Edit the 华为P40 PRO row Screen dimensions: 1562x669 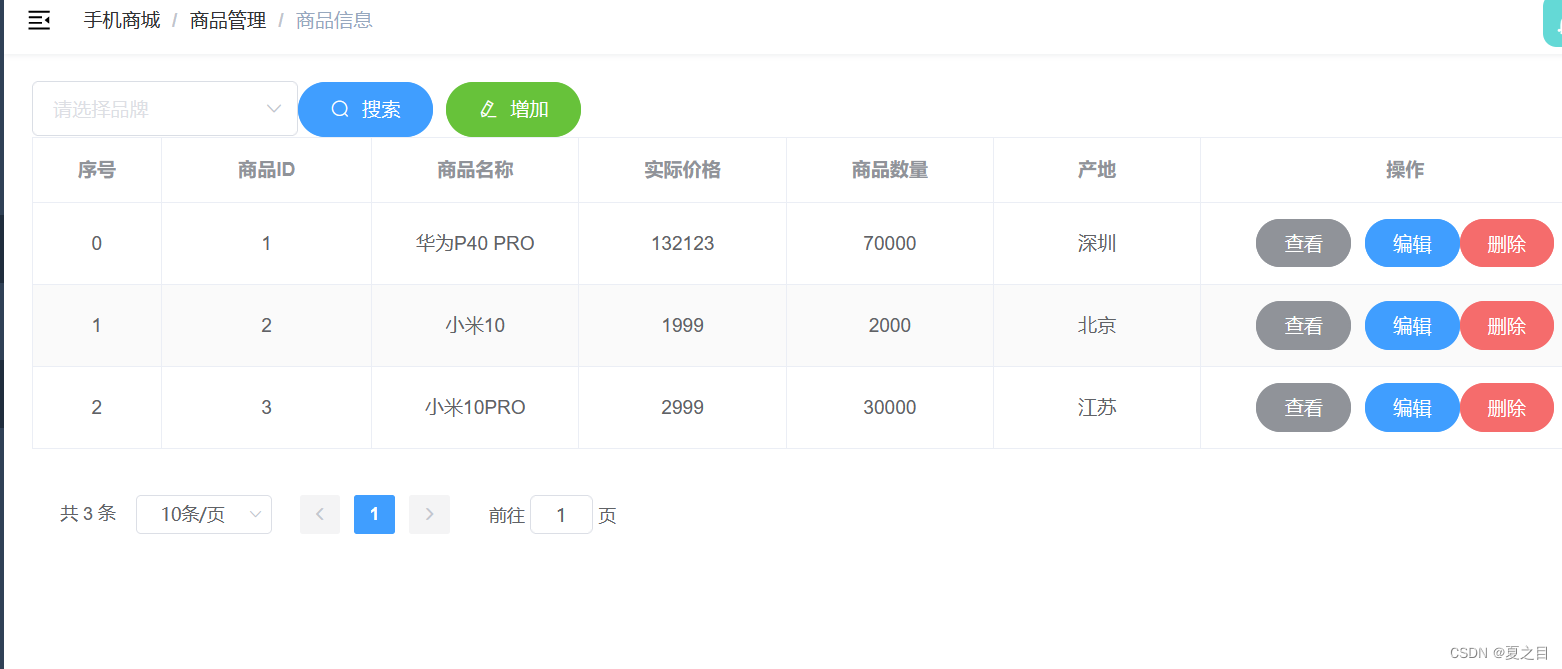click(x=1412, y=243)
